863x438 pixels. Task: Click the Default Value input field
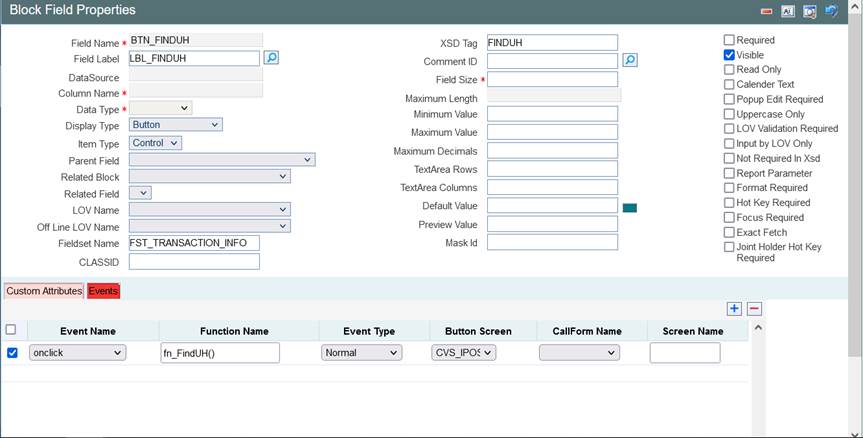552,205
